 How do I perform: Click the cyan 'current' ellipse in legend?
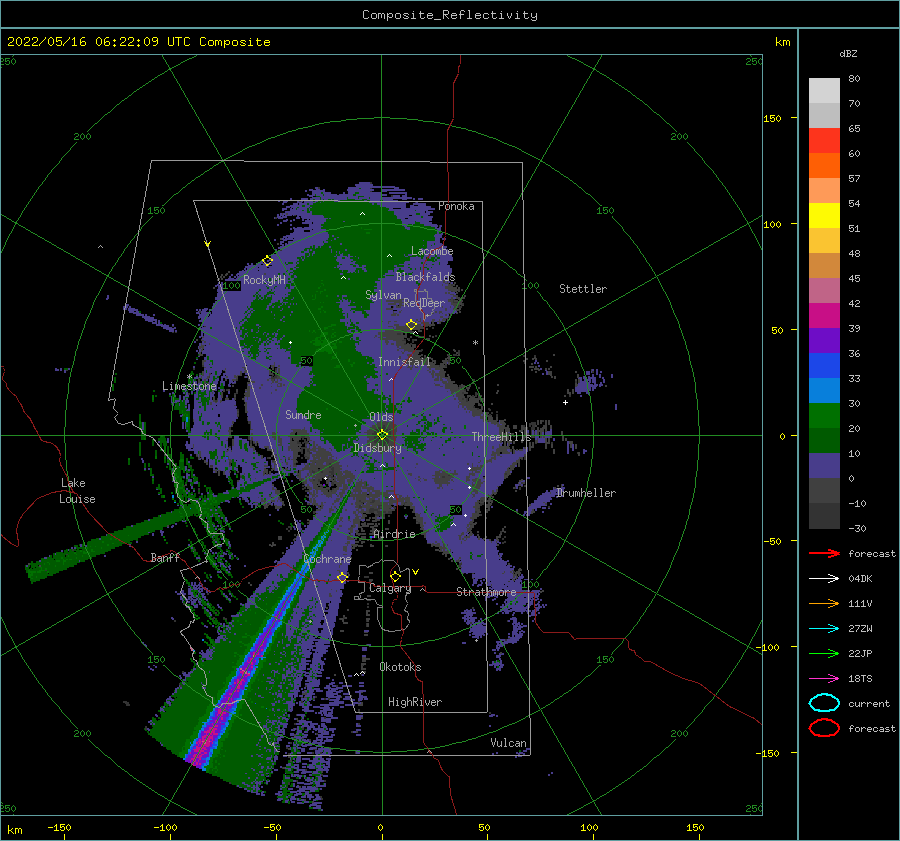coord(824,703)
